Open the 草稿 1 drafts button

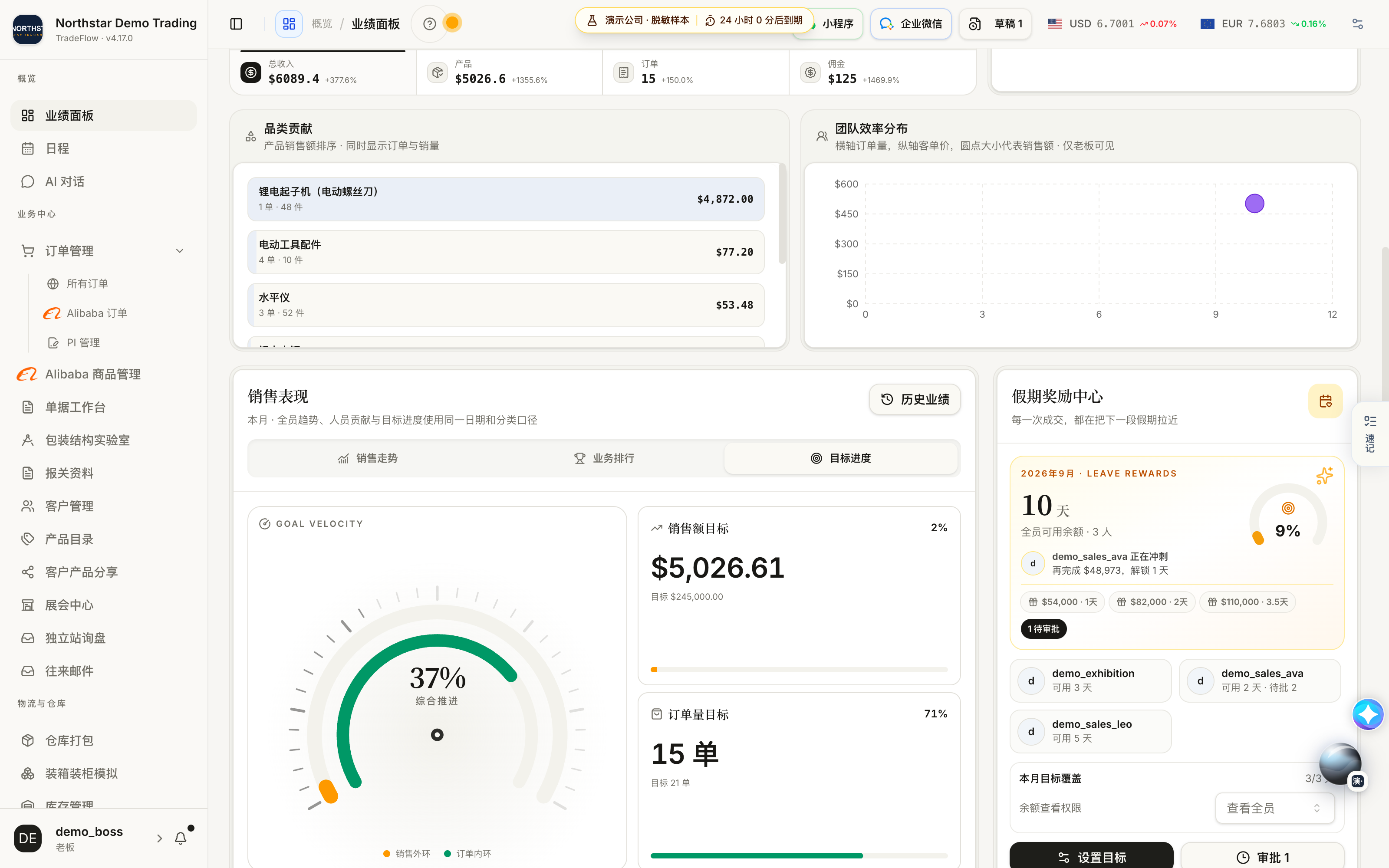click(x=995, y=23)
